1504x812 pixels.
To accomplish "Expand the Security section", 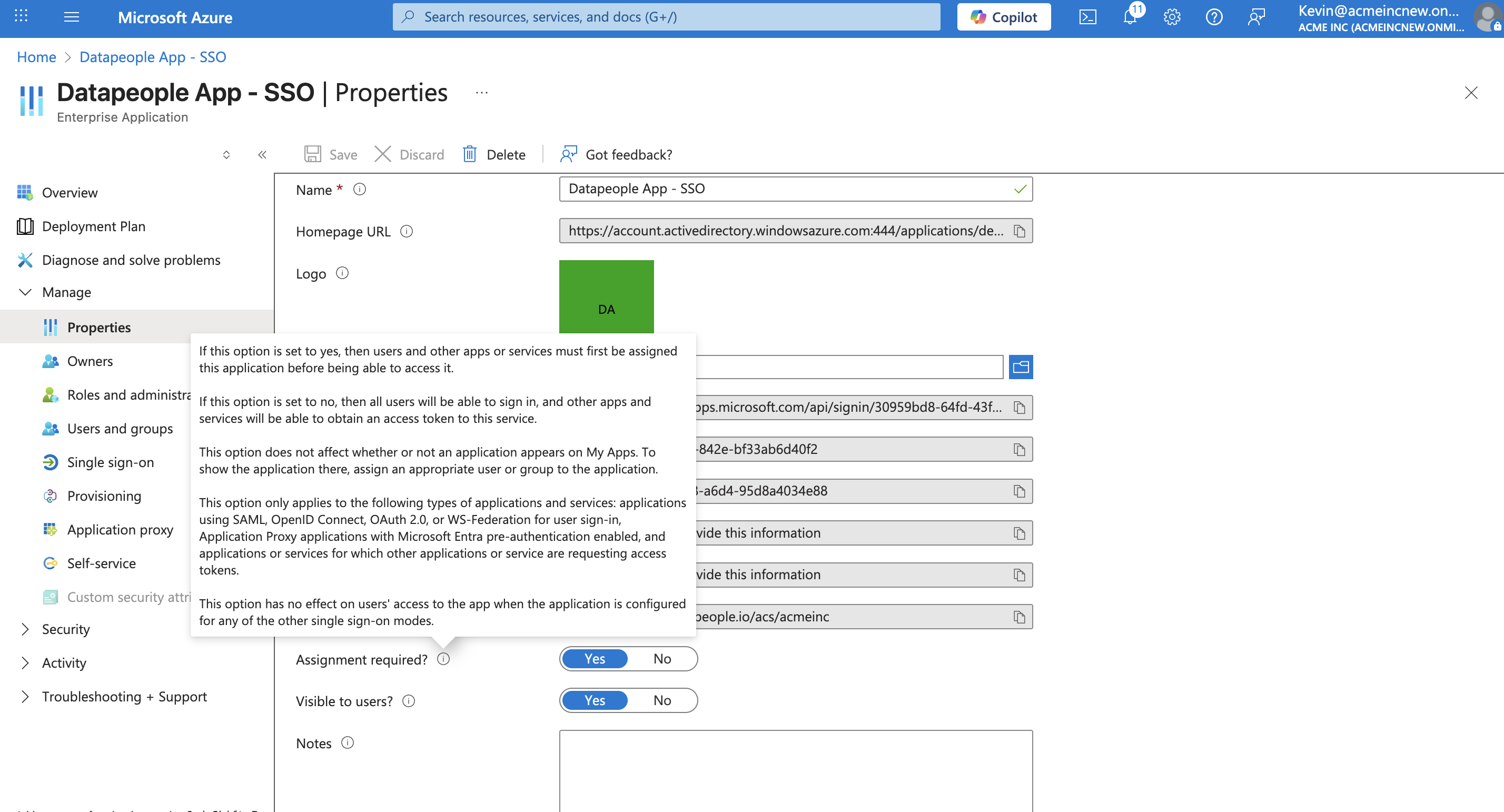I will click(25, 629).
